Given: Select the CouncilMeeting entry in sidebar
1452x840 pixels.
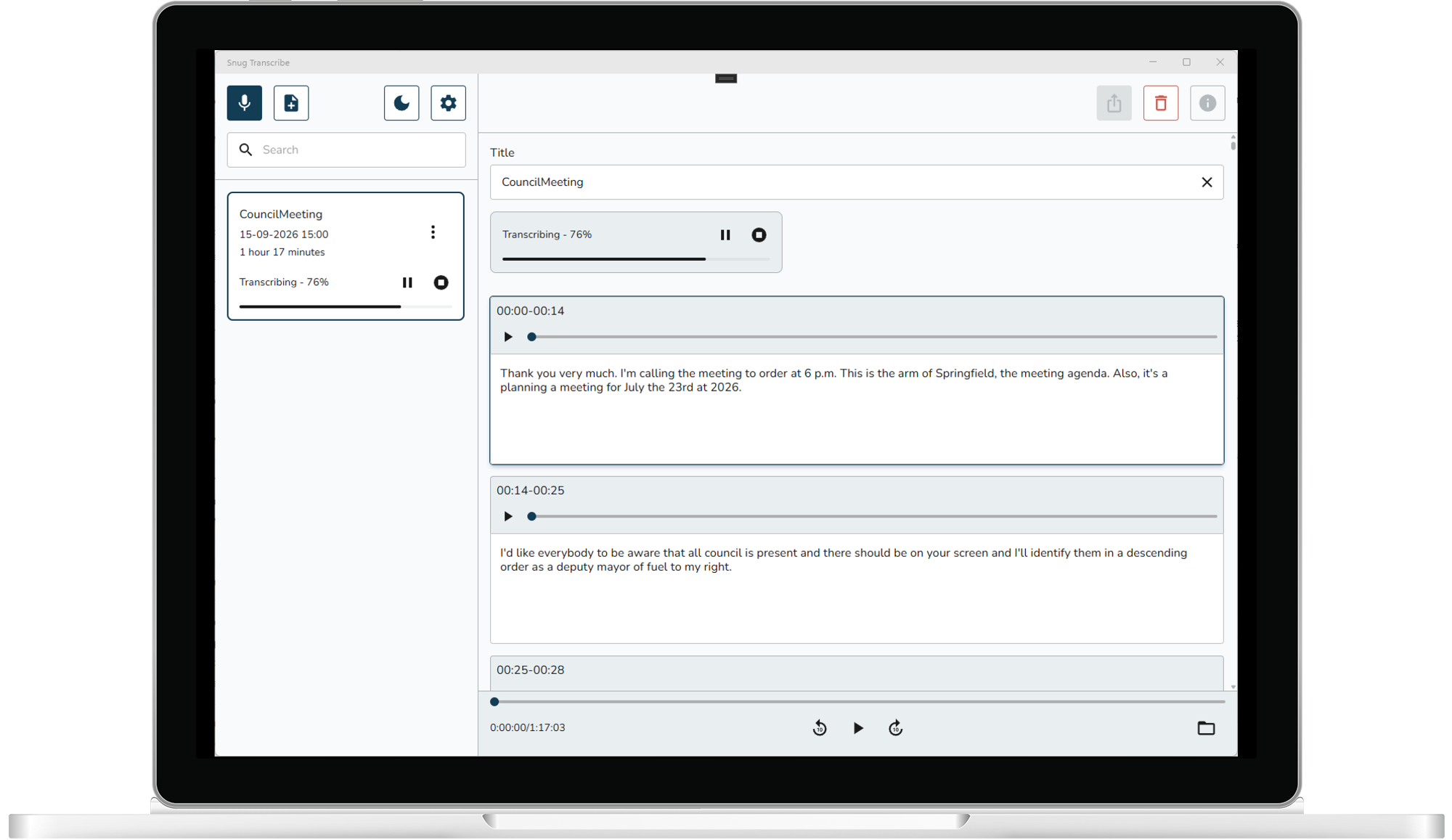Looking at the screenshot, I should click(346, 256).
